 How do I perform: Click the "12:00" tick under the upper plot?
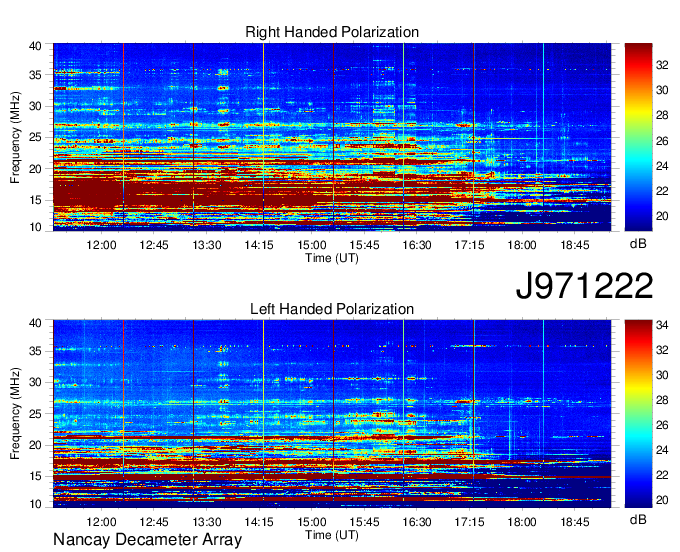coord(101,245)
